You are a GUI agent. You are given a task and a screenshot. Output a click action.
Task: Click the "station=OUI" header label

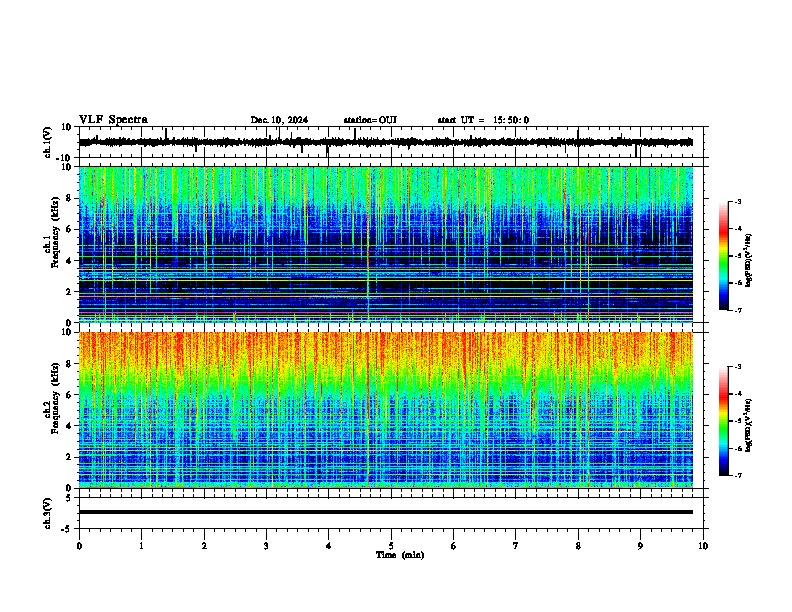pyautogui.click(x=370, y=120)
